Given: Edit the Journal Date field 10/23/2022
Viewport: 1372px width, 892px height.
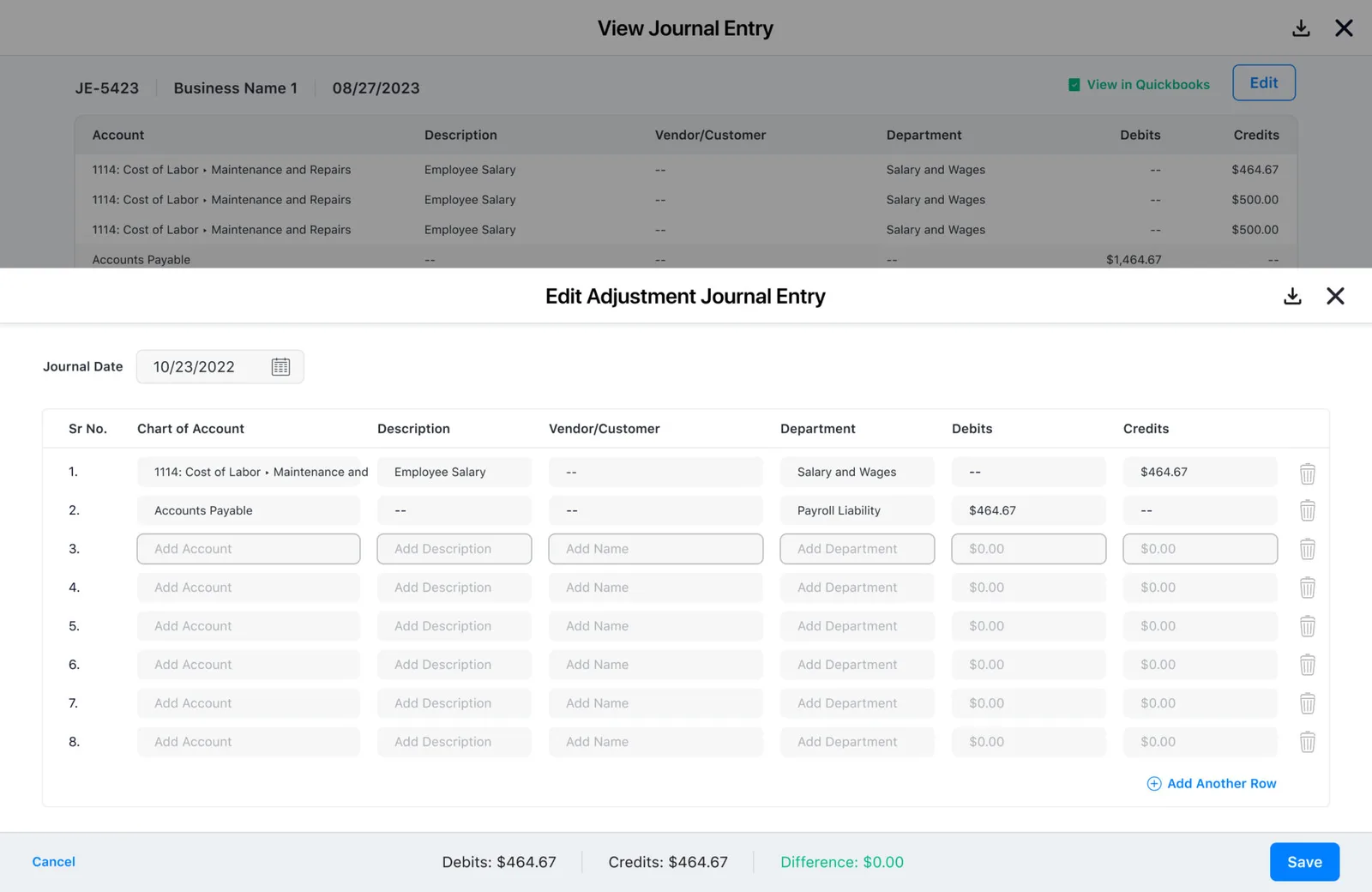Looking at the screenshot, I should pyautogui.click(x=220, y=367).
